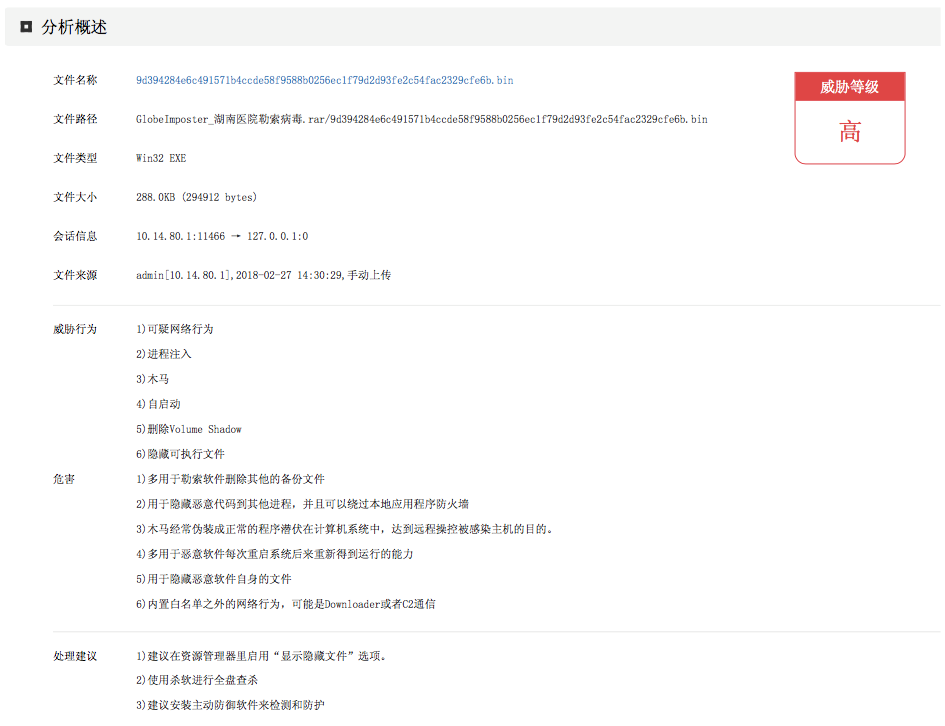Click the upload timestamp 2018-02-27 14:30:29
945x726 pixels.
coord(290,274)
